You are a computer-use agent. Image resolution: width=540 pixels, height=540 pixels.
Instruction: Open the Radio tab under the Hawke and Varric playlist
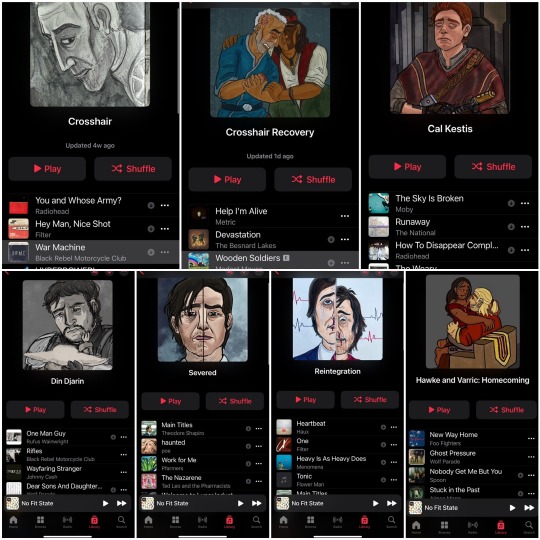tap(472, 526)
